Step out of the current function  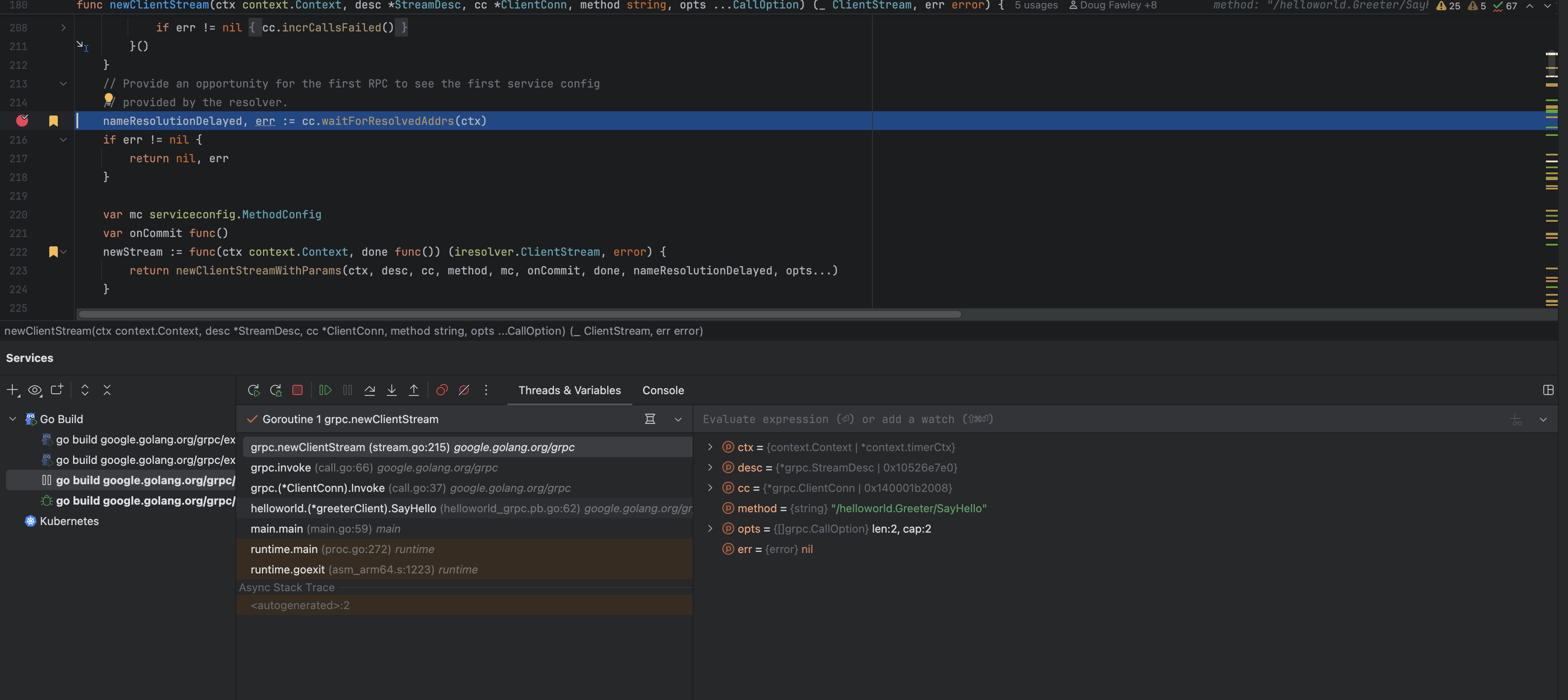tap(414, 390)
